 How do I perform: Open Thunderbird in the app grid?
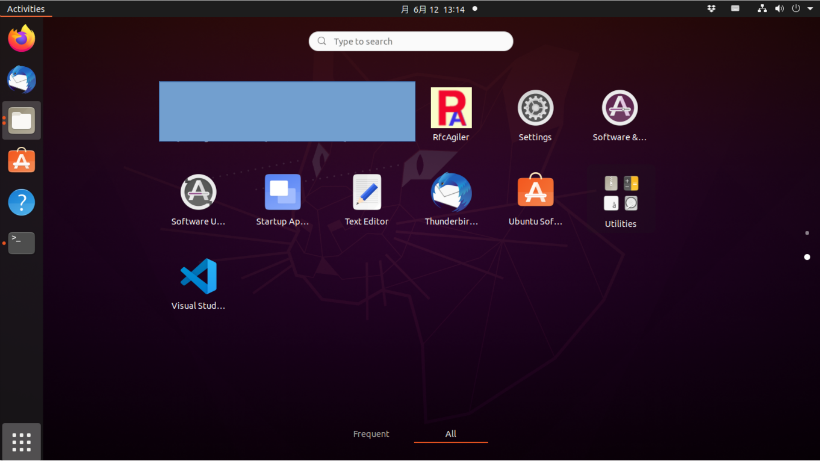click(451, 198)
